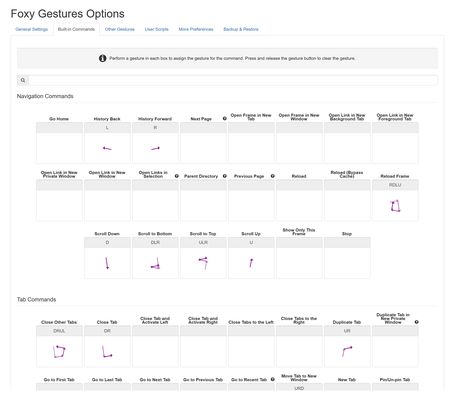Select the Reload Frame gesture box

(395, 200)
